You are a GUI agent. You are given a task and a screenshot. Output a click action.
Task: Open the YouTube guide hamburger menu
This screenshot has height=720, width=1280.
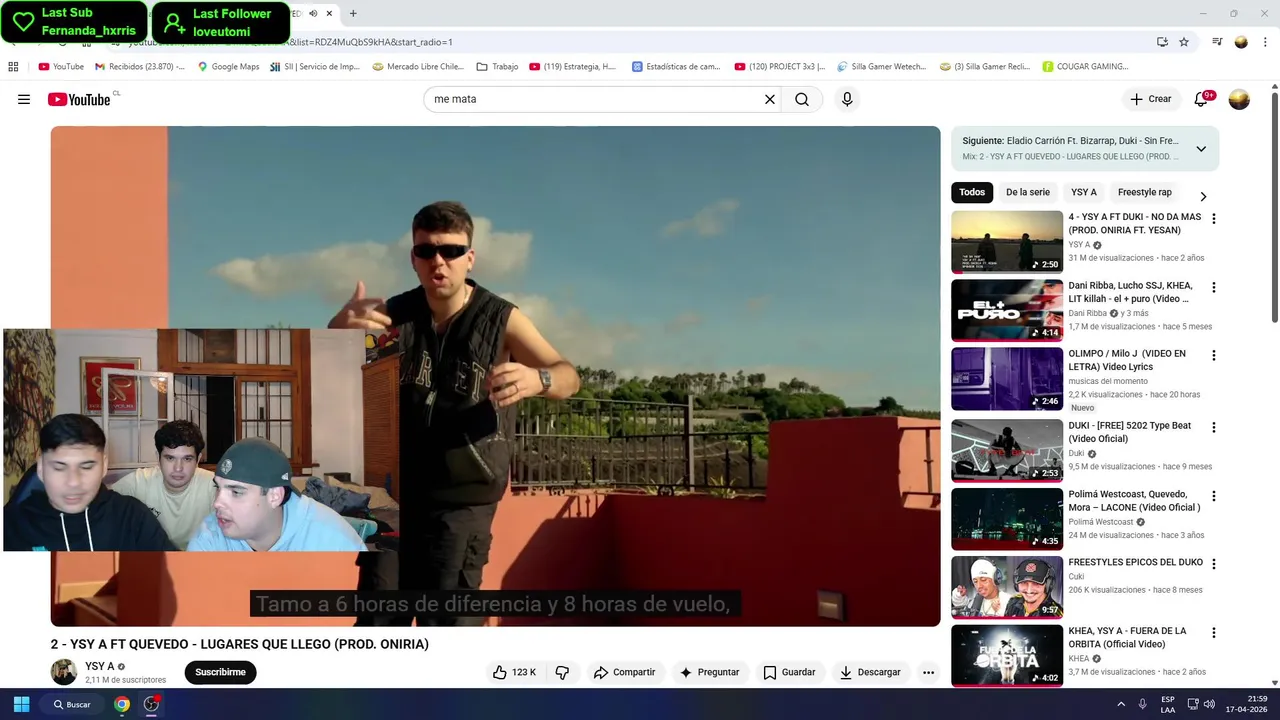coord(24,99)
